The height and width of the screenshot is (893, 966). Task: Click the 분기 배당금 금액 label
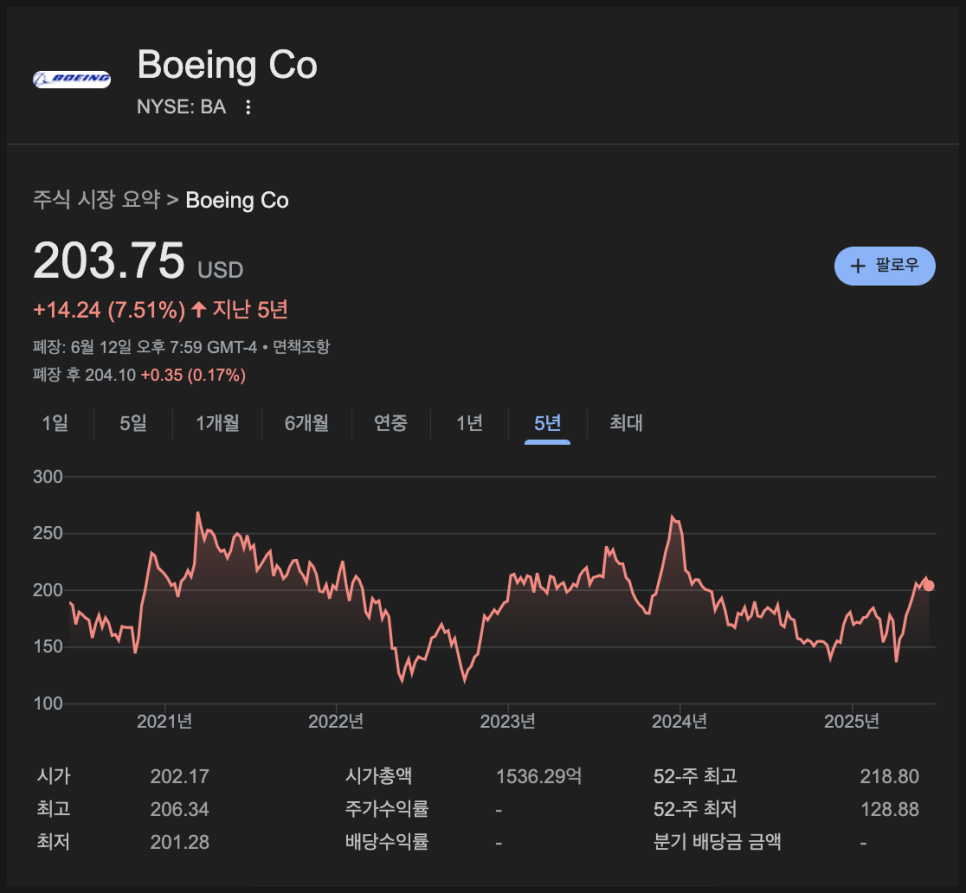(717, 842)
